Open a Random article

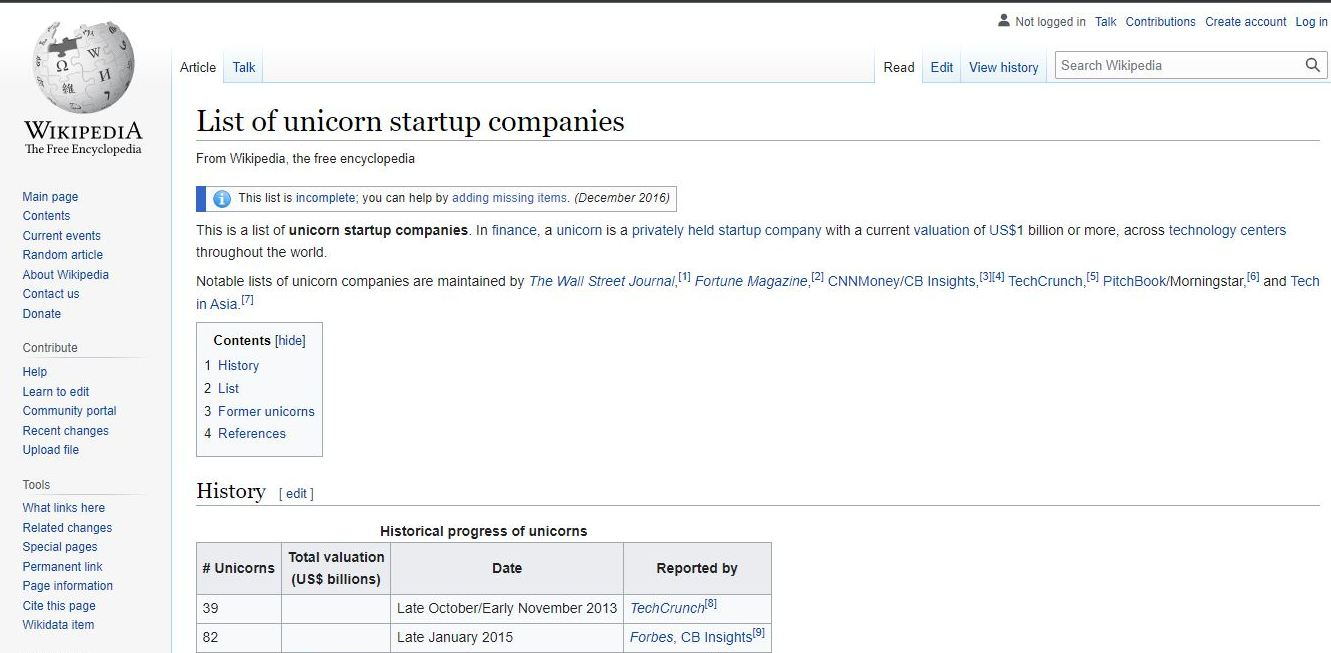point(63,255)
